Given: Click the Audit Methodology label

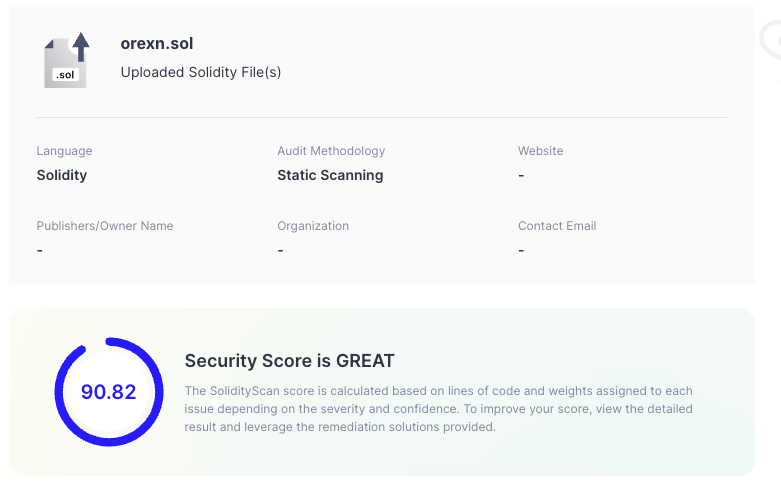Looking at the screenshot, I should point(331,151).
